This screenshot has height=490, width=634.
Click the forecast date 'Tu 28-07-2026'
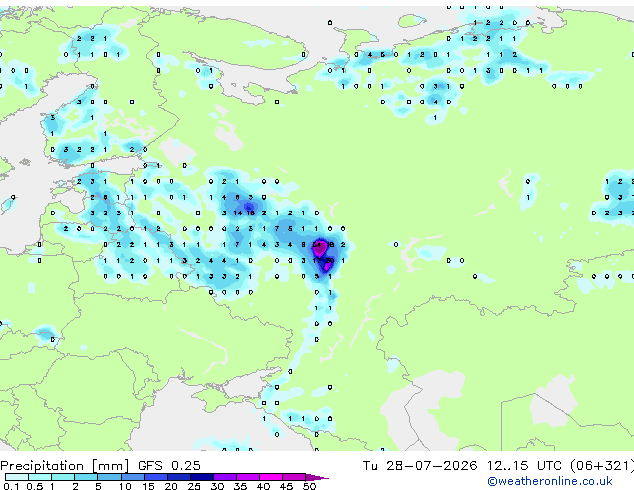(420, 466)
